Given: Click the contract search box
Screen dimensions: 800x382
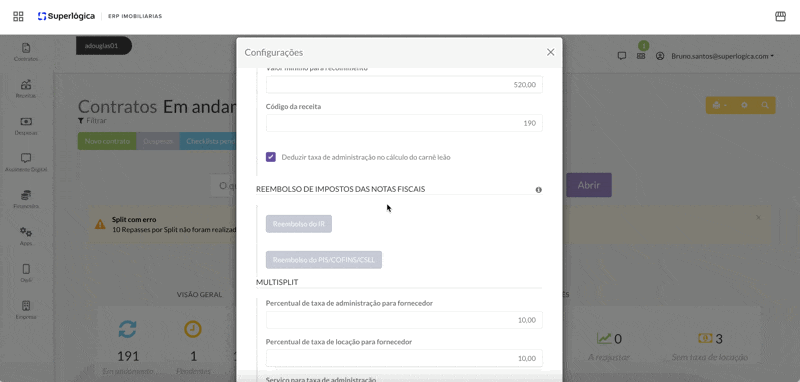Looking at the screenshot, I should click(x=223, y=185).
